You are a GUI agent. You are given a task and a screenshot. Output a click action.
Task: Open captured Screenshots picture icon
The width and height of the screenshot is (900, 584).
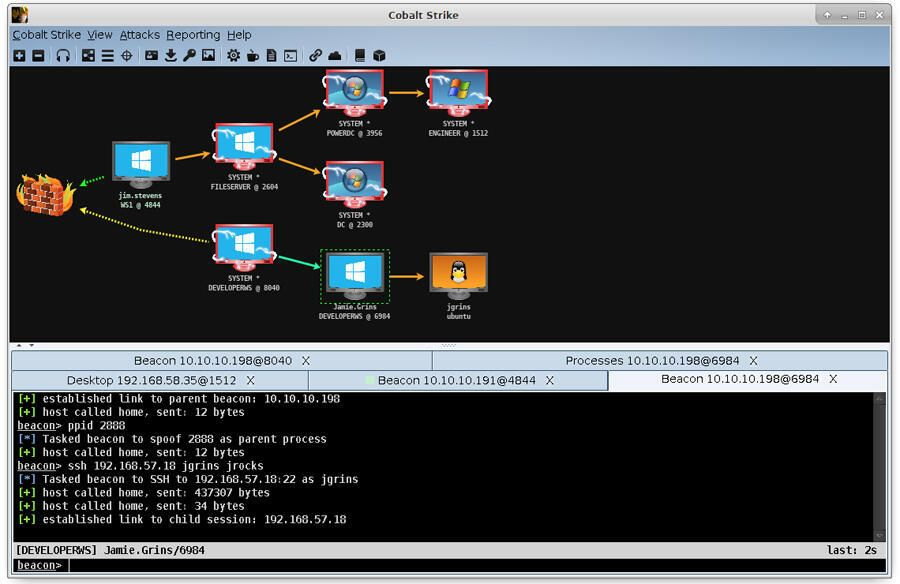click(x=207, y=56)
